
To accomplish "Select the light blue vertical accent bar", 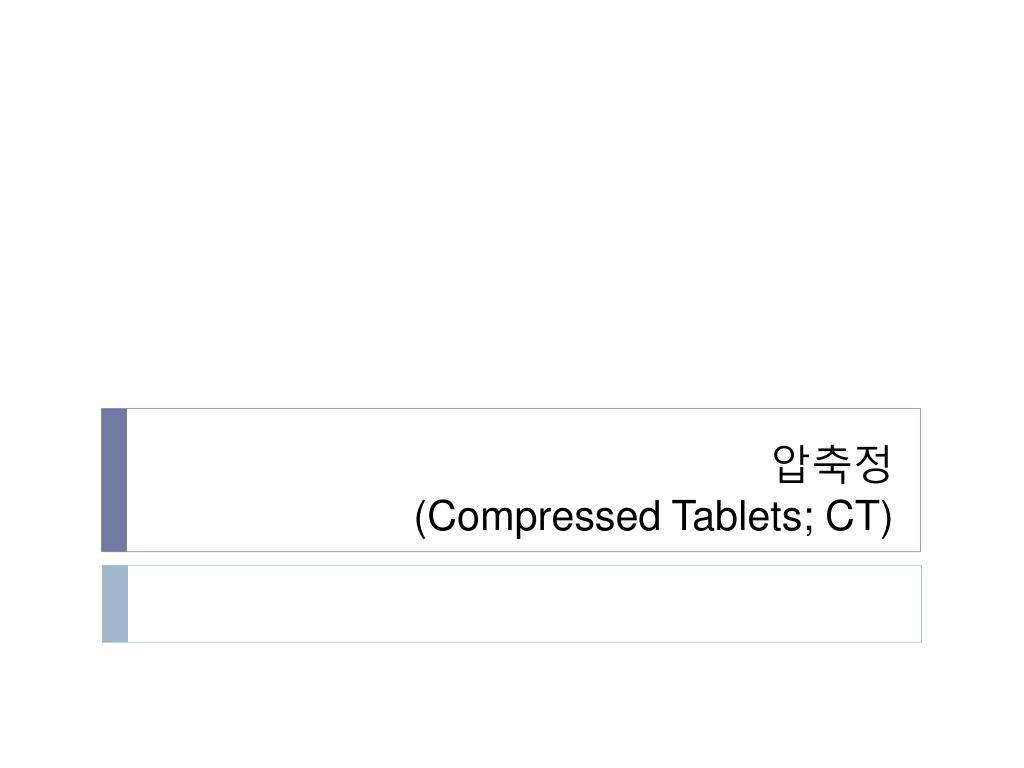I will (115, 604).
